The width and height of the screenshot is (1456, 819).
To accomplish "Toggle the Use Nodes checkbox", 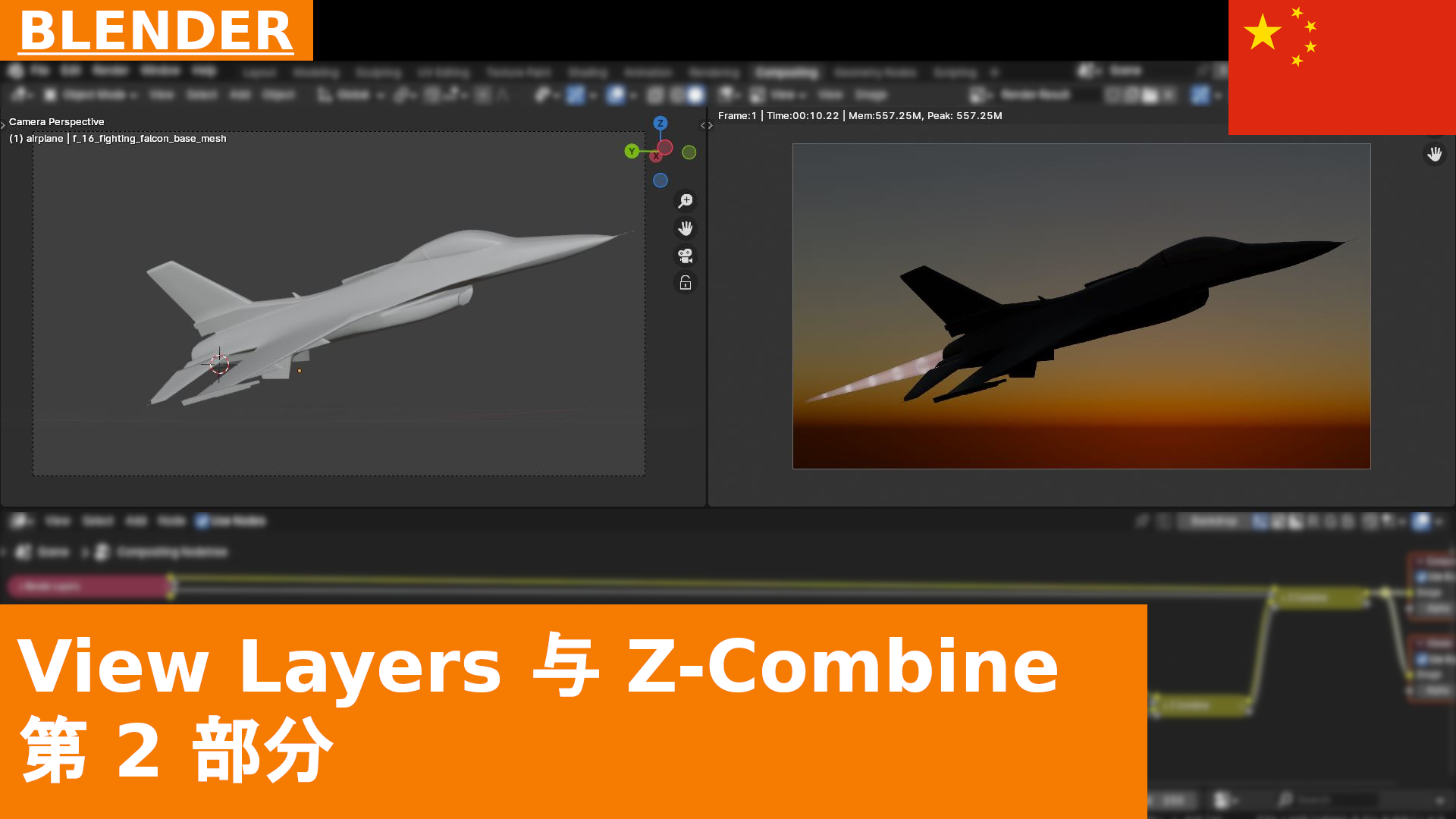I will tap(202, 521).
